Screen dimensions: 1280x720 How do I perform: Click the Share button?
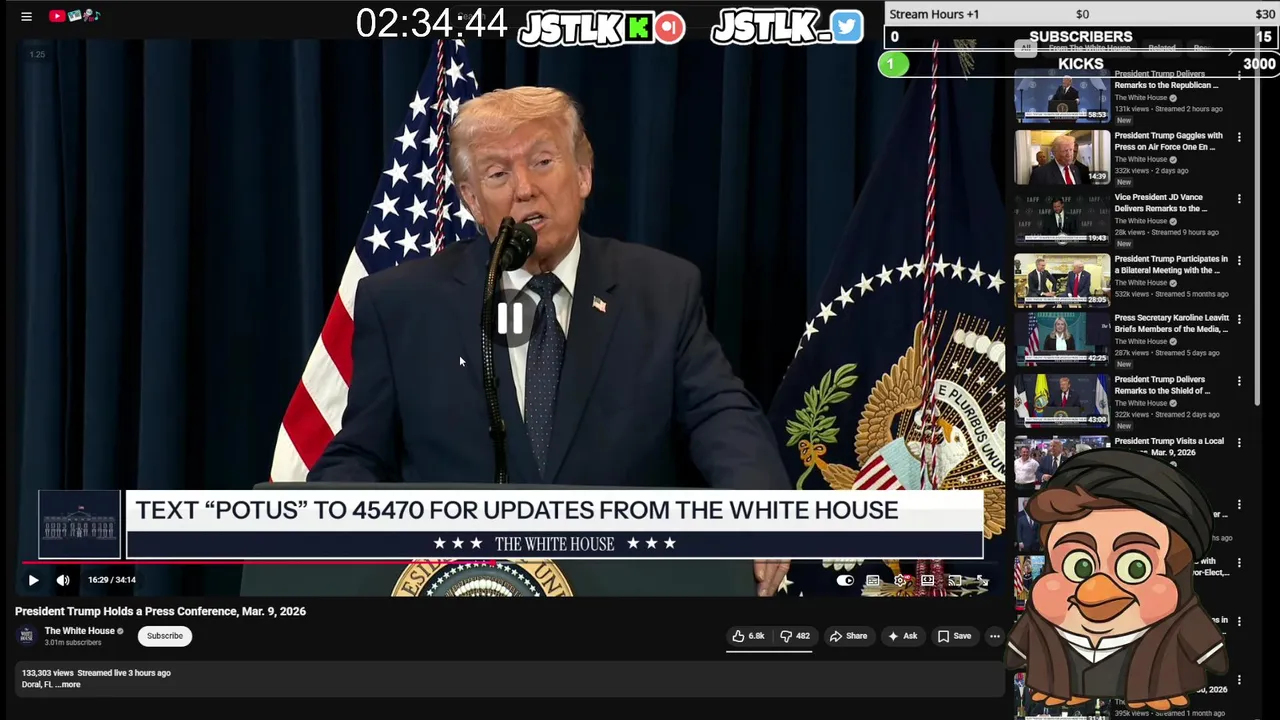(x=848, y=636)
